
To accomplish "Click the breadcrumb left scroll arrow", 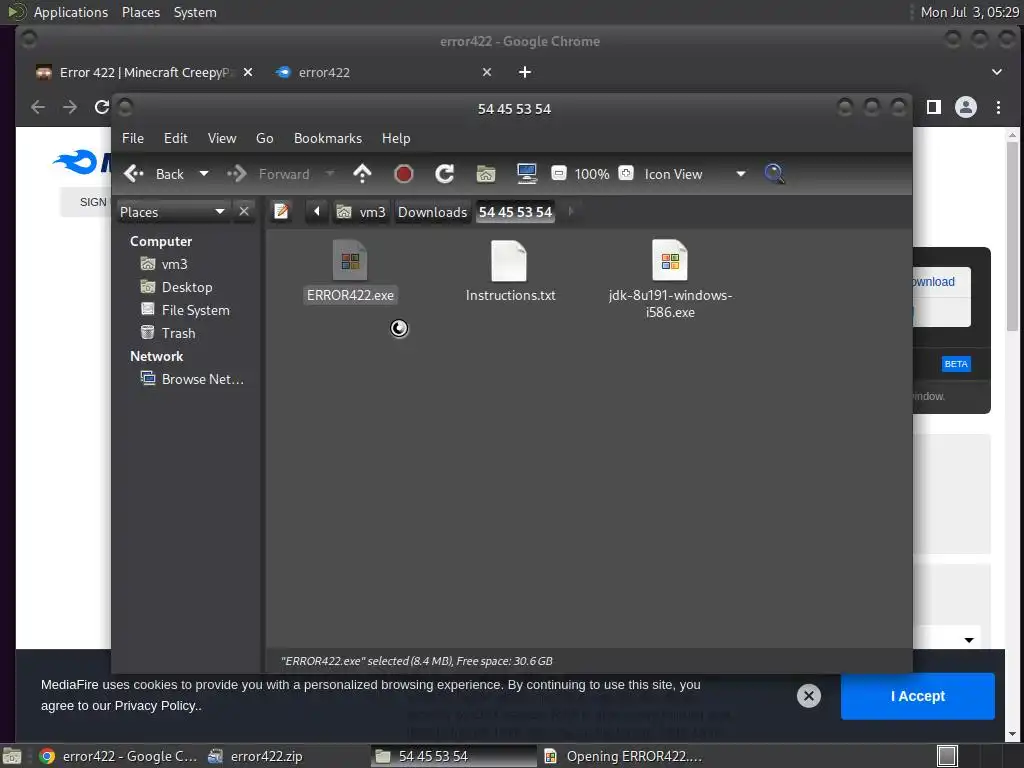I will coord(317,212).
